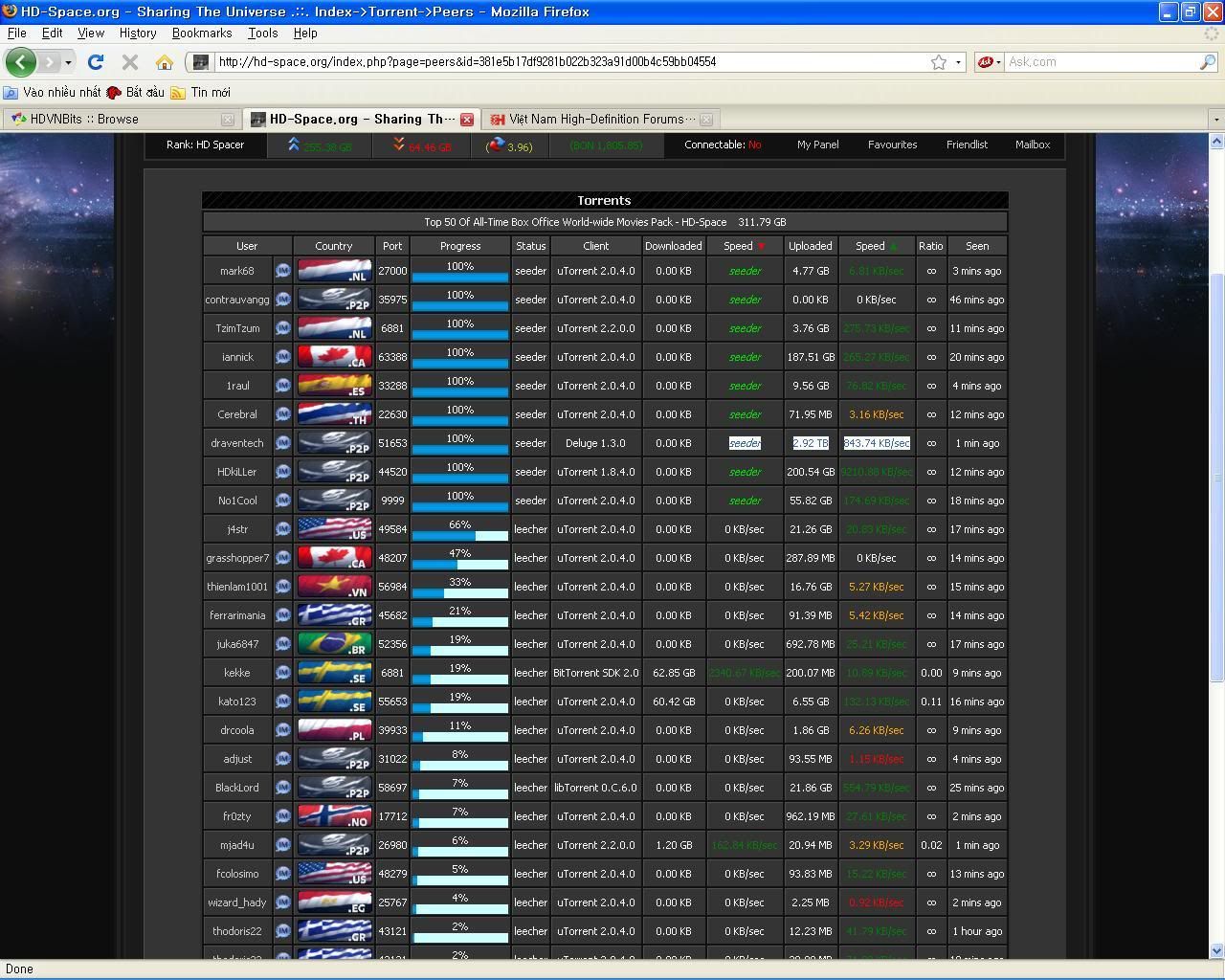The image size is (1225, 980).
Task: Open the File menu
Action: pyautogui.click(x=17, y=33)
